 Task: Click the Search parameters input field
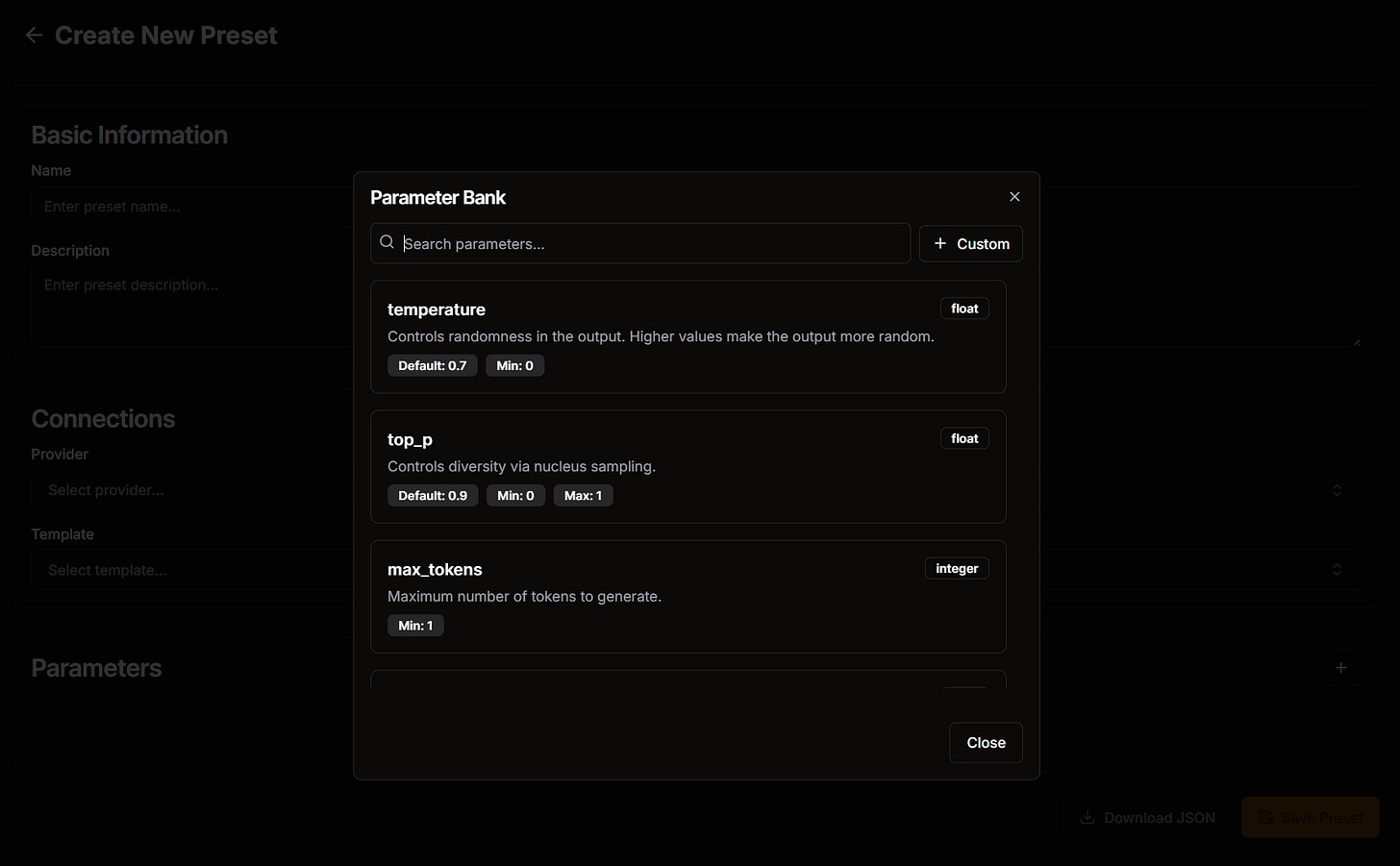pos(640,243)
